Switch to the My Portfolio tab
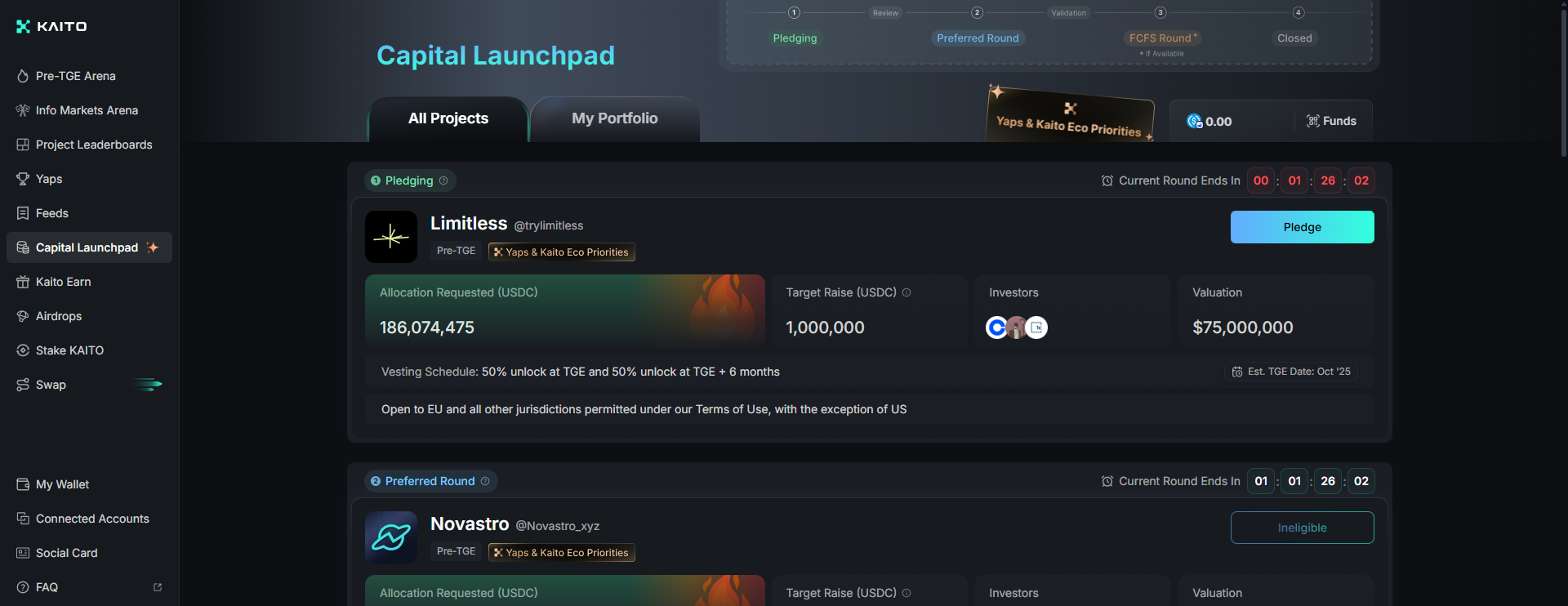This screenshot has height=606, width=1568. [614, 119]
